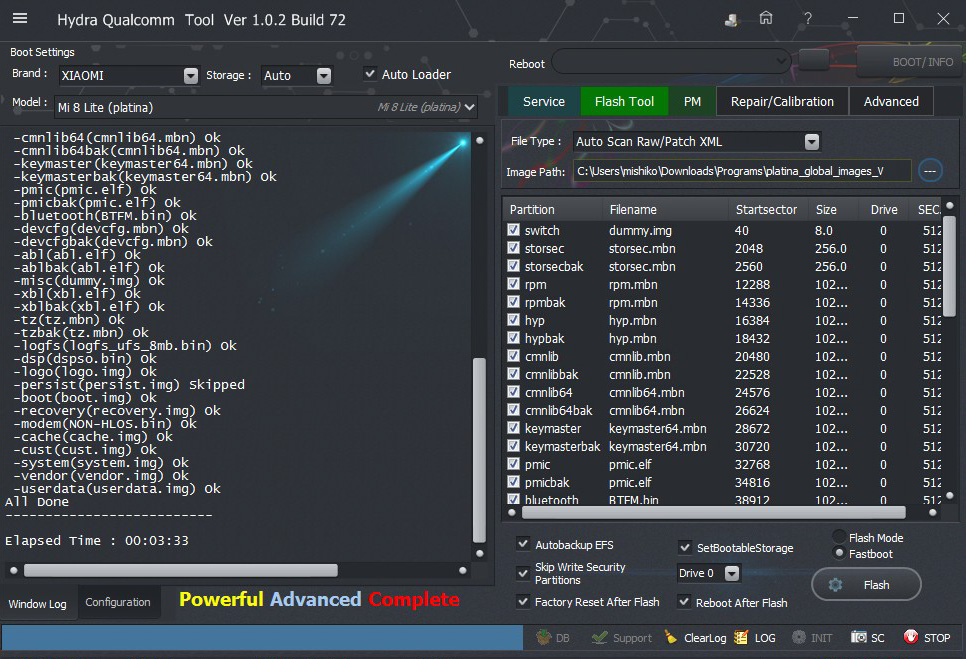Open the Advanced tab

891,102
